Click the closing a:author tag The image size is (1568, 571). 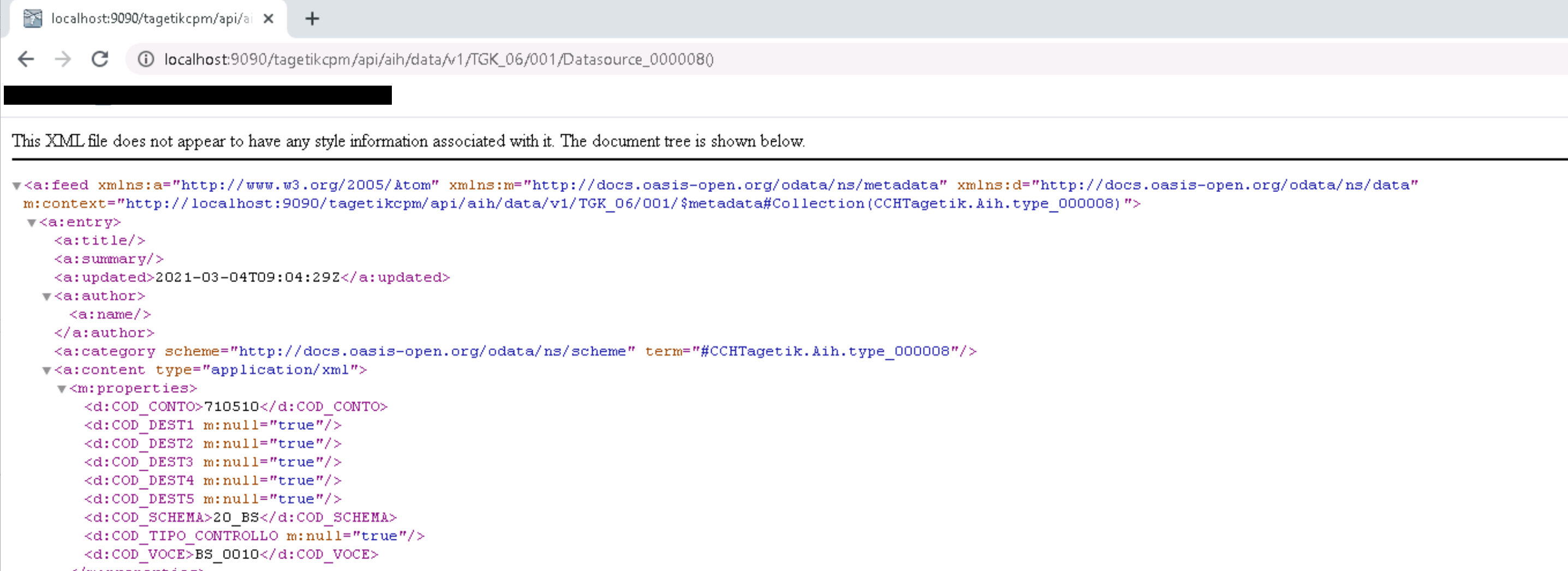[x=104, y=333]
